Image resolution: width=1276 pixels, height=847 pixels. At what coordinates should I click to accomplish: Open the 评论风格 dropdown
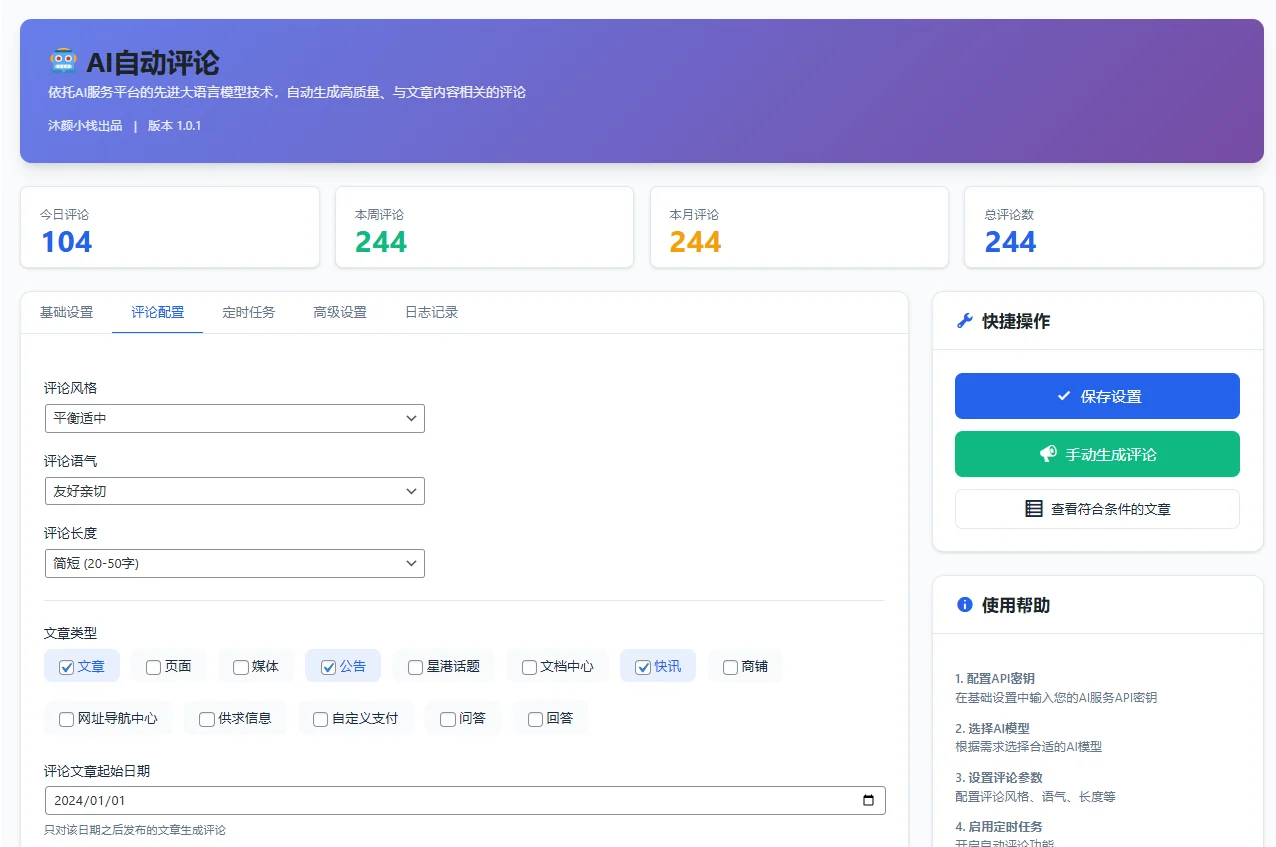pos(234,418)
